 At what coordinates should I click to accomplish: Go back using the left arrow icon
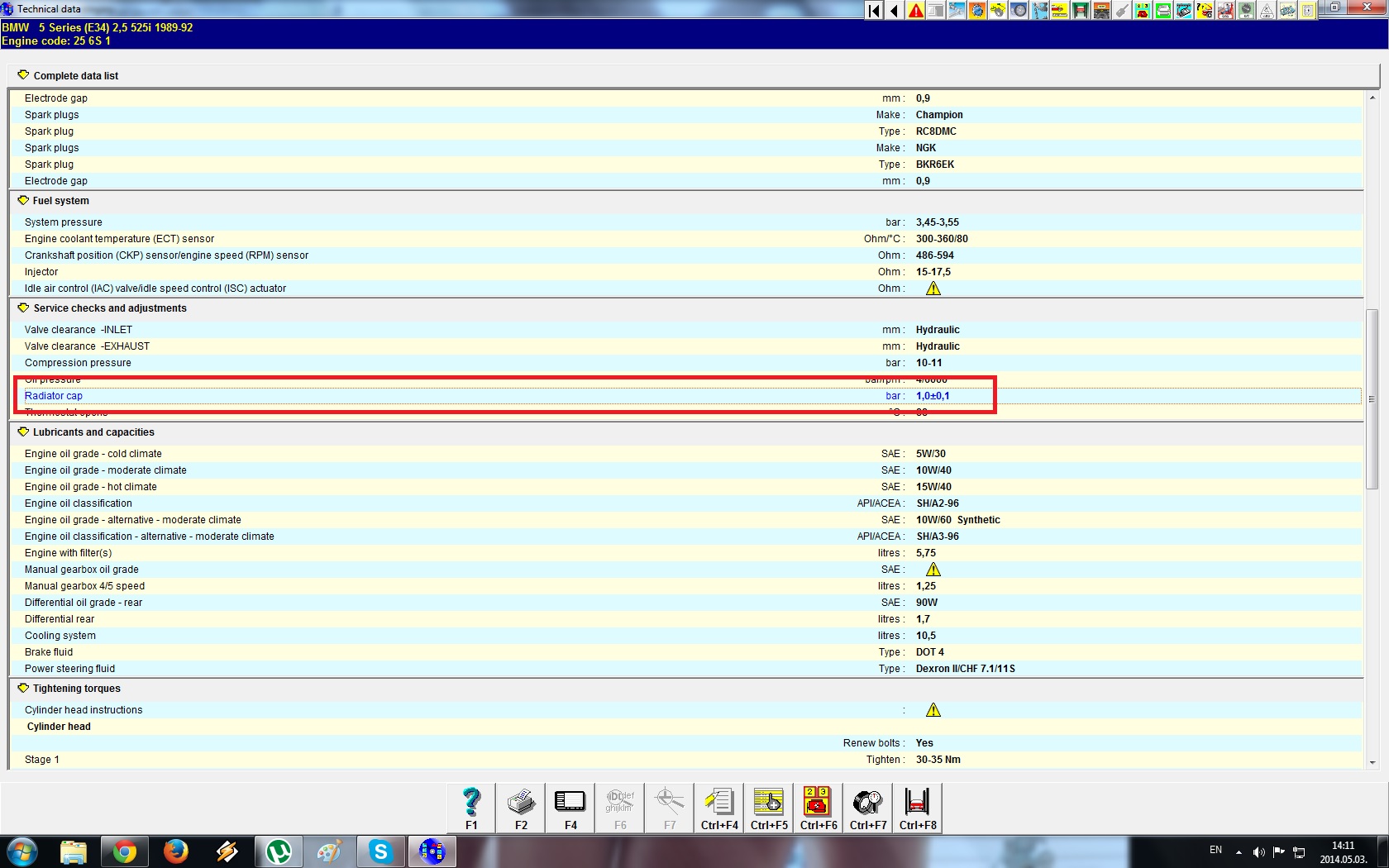[895, 10]
